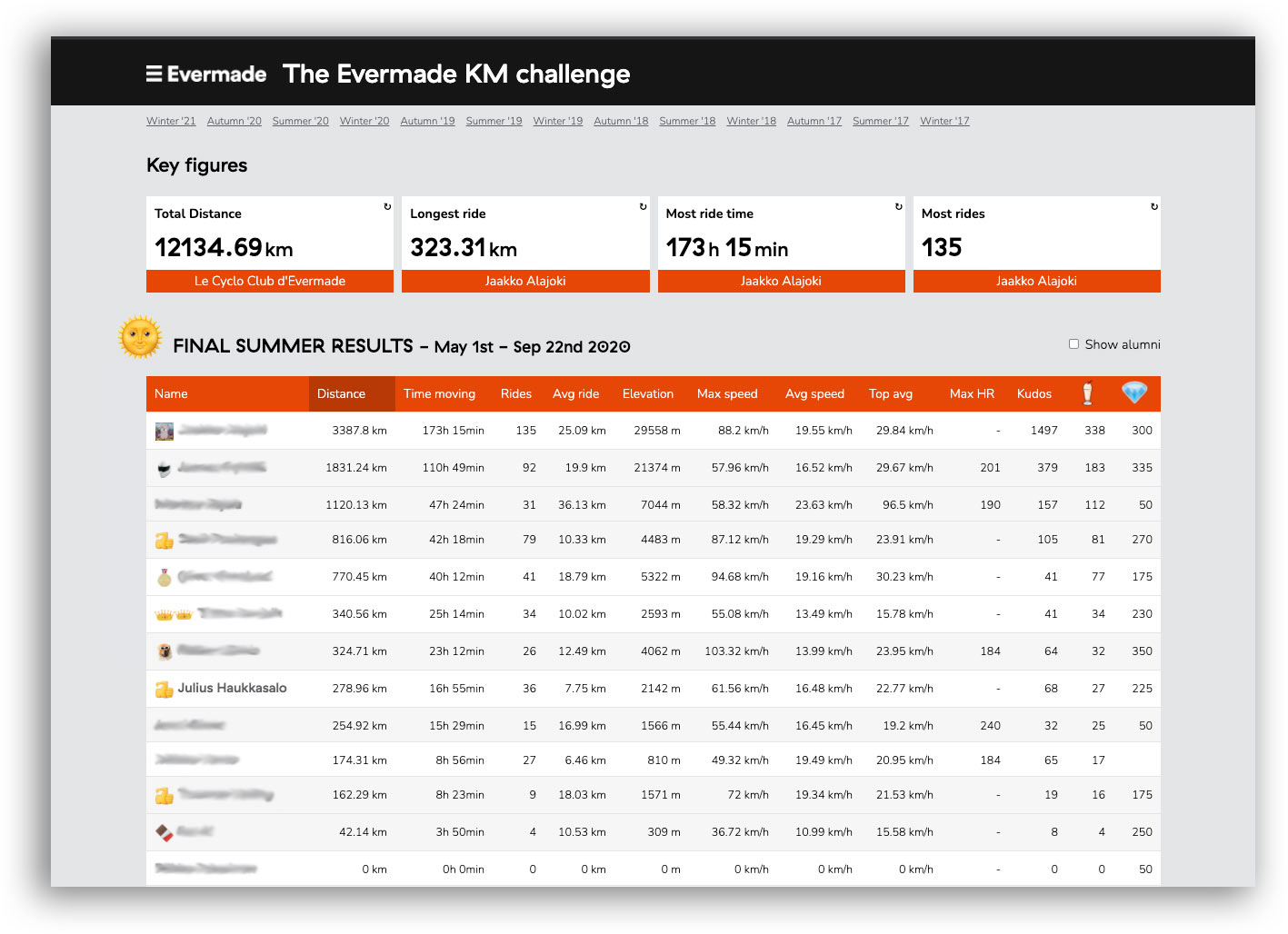Open the Winter '17 season link
Image resolution: width=1288 pixels, height=934 pixels.
tap(944, 121)
